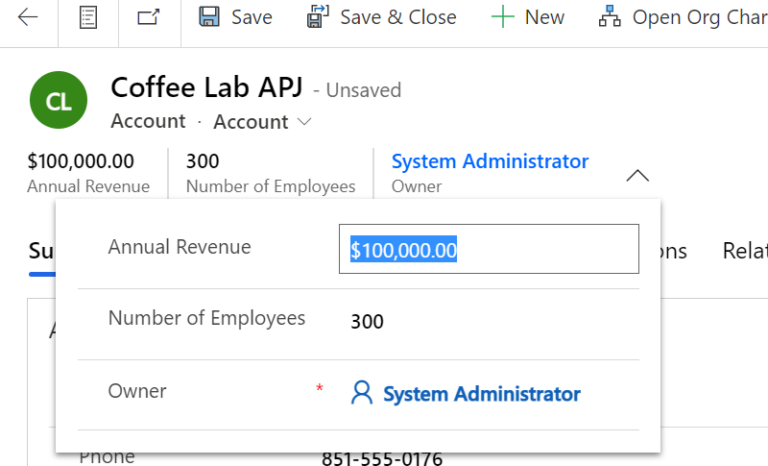Click the Annual Revenue label in flyout

pyautogui.click(x=179, y=246)
